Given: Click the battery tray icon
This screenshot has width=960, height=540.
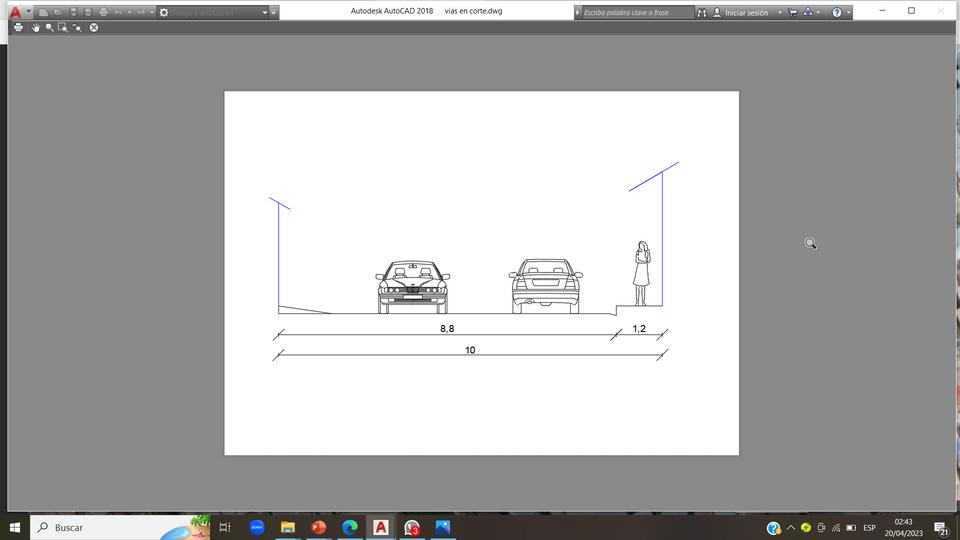Looking at the screenshot, I should coord(851,528).
